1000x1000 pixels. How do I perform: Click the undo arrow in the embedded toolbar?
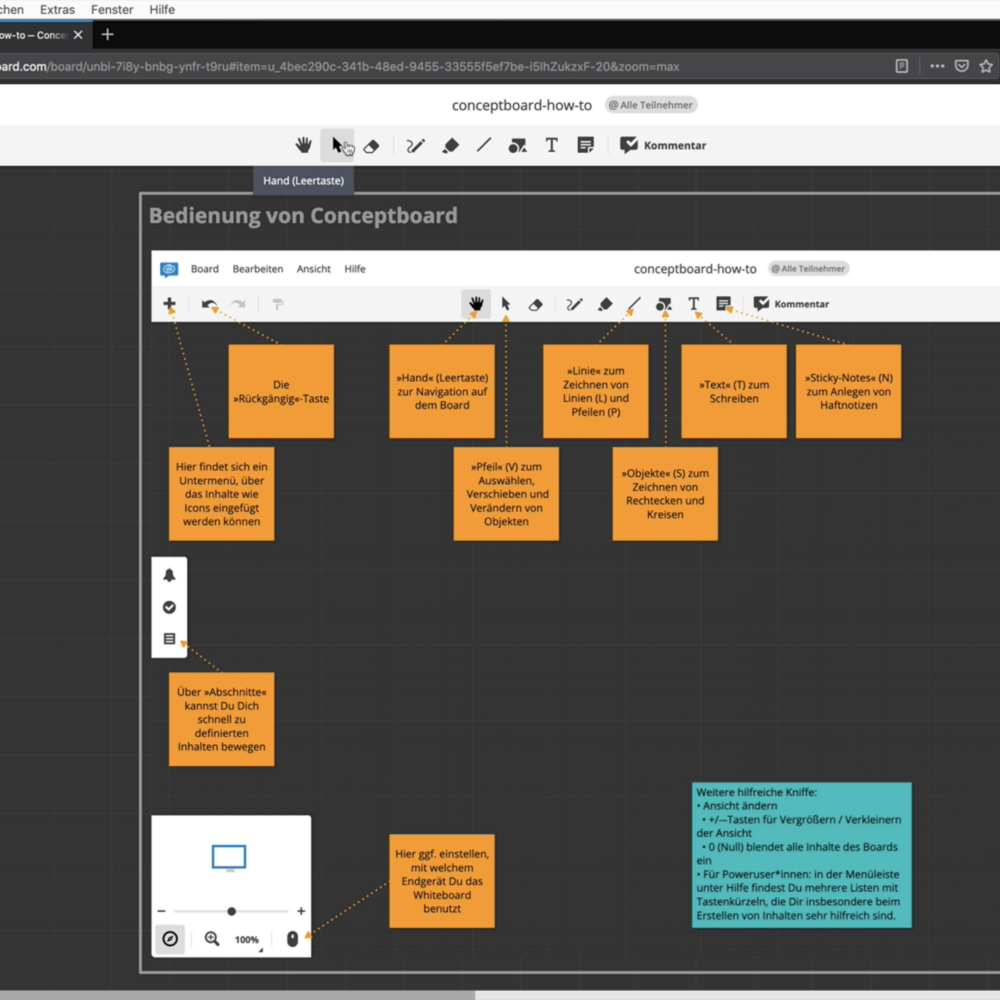click(209, 305)
